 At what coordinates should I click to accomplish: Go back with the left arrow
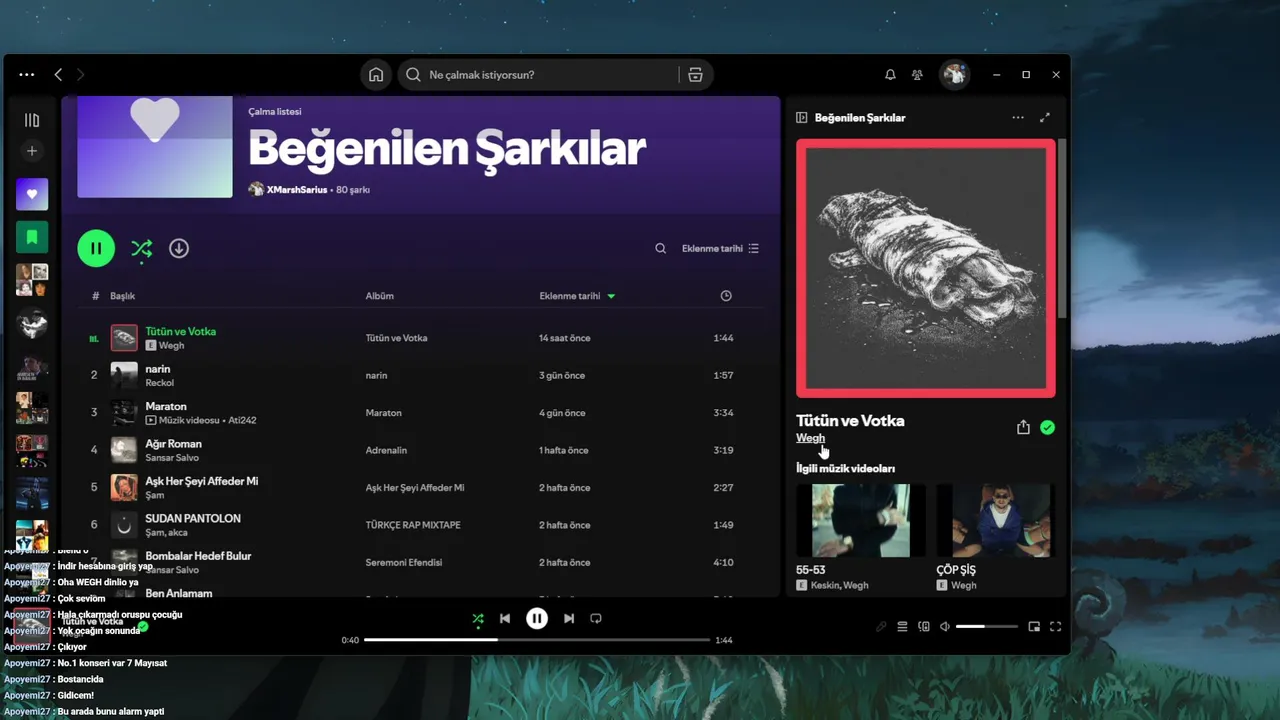click(58, 75)
